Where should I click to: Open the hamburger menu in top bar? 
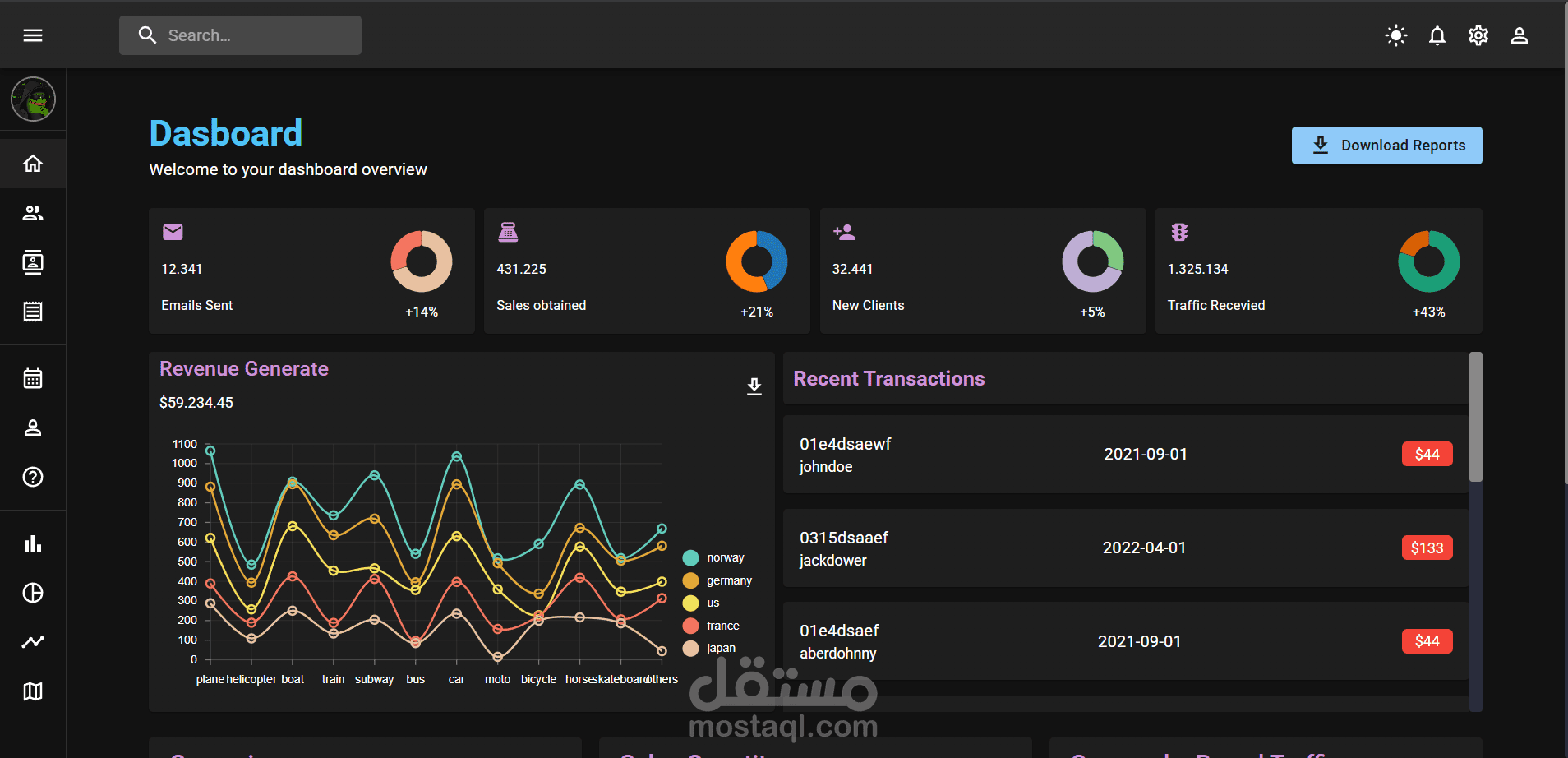[33, 35]
